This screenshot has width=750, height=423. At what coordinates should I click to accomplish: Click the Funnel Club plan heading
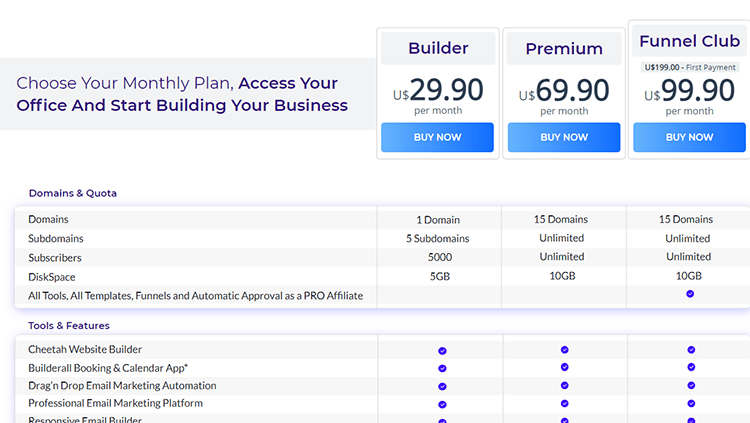689,41
